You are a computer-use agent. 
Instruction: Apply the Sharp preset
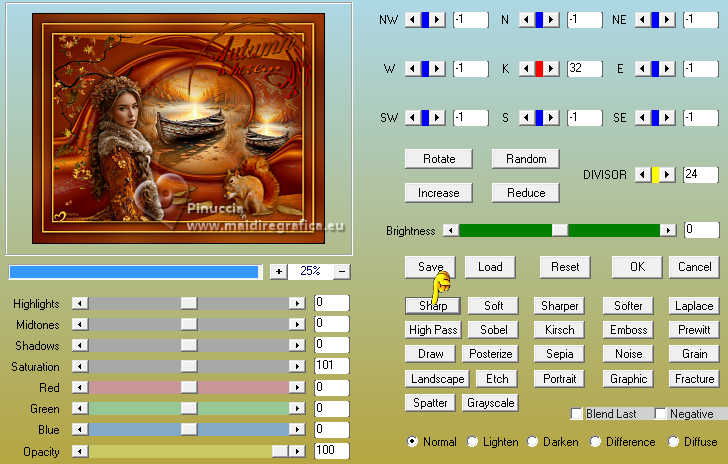point(433,306)
